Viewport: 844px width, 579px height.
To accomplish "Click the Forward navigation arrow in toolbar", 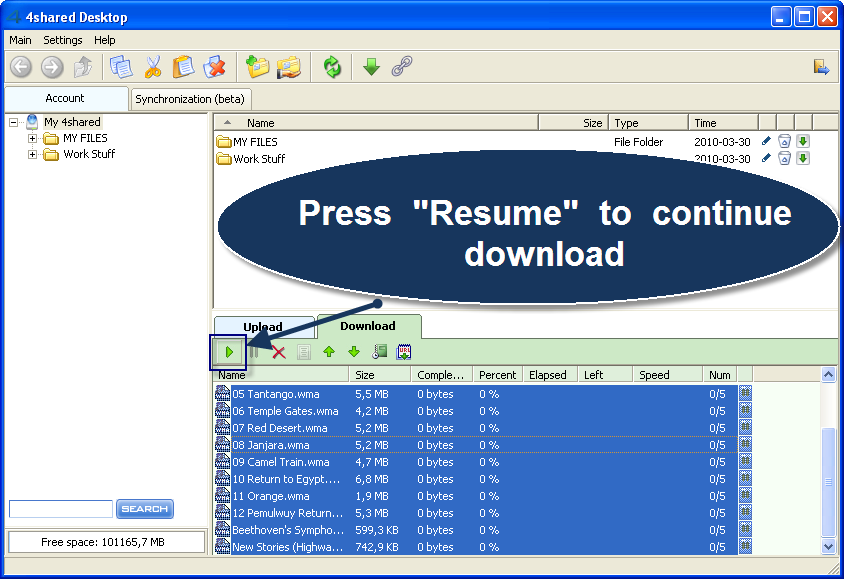I will point(52,67).
